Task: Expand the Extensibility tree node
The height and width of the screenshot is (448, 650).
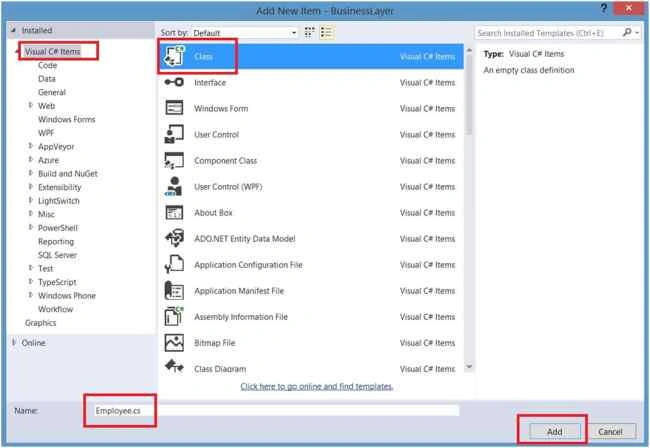Action: click(x=31, y=186)
